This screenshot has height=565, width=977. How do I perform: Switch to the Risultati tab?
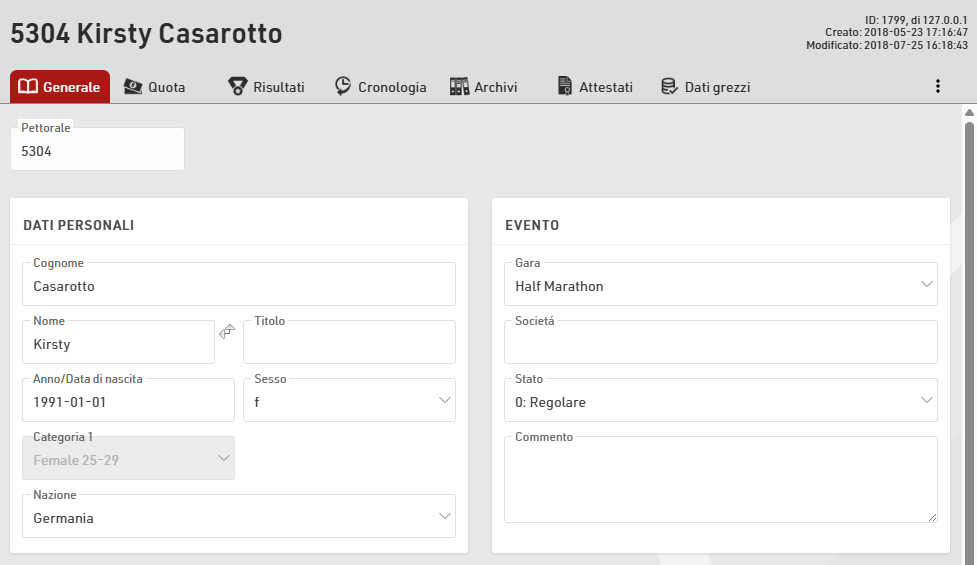(x=266, y=87)
